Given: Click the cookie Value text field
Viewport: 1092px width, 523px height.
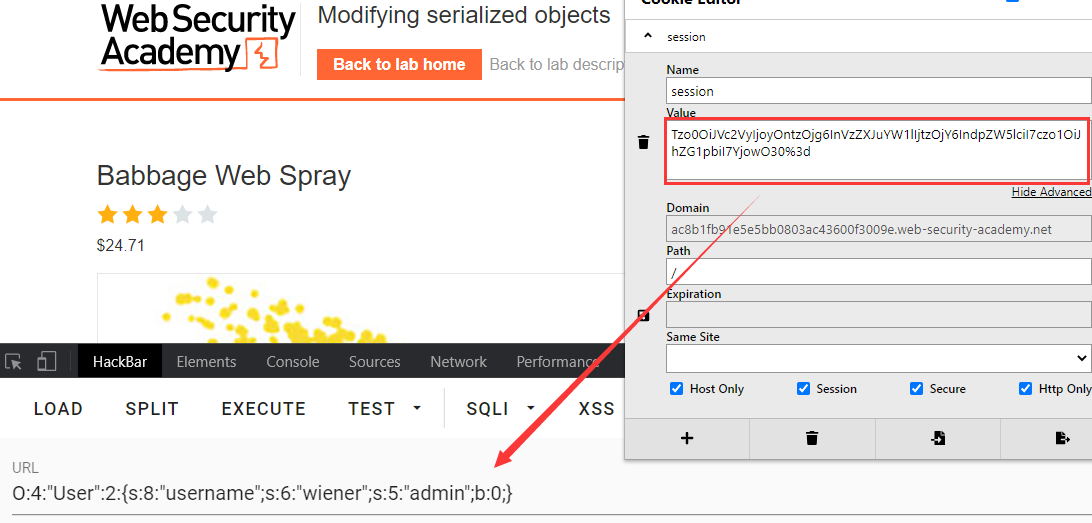Looking at the screenshot, I should pyautogui.click(x=877, y=150).
